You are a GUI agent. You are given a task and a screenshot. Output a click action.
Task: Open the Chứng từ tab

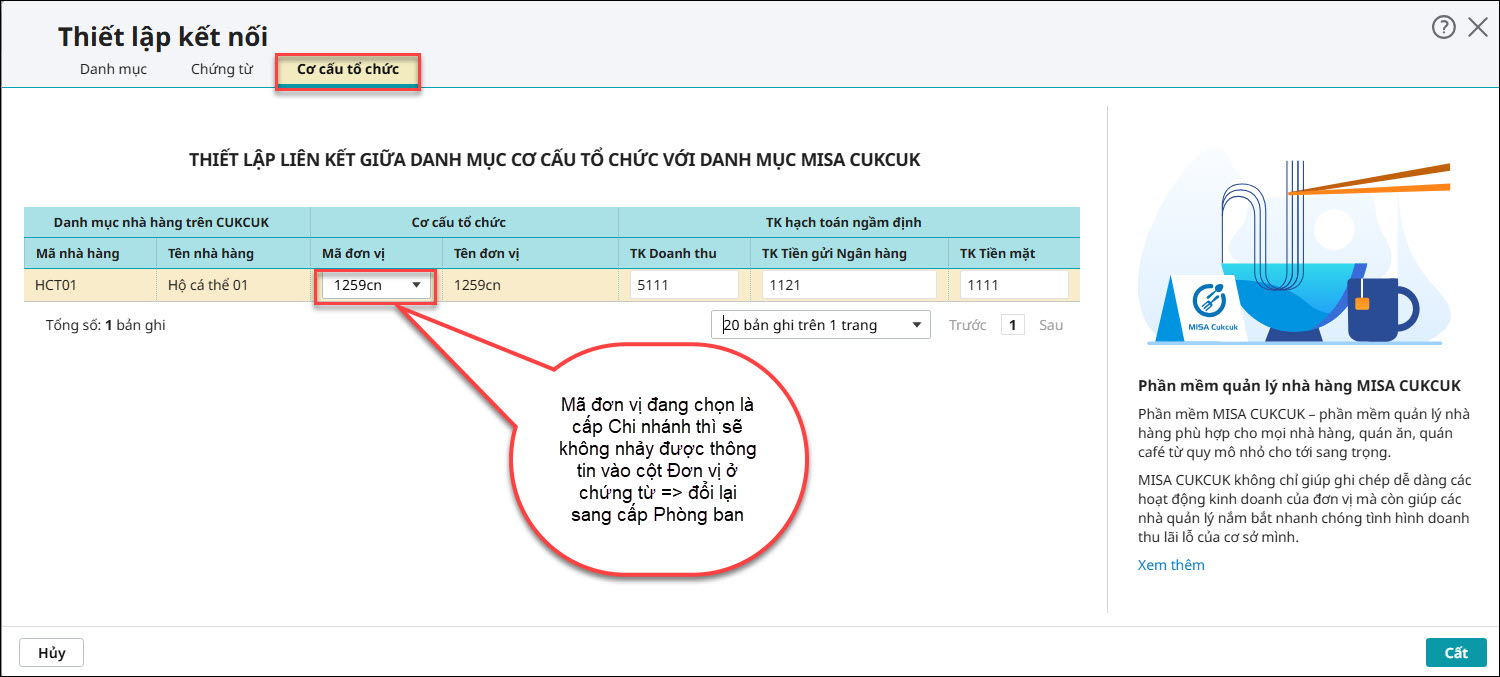point(221,70)
